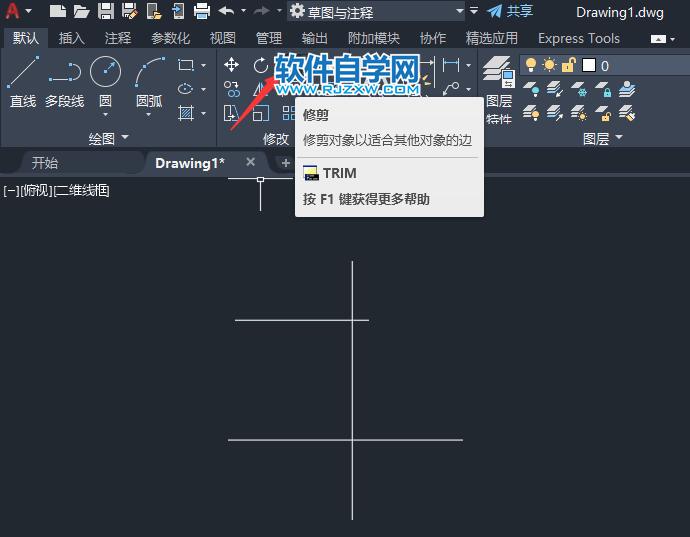The image size is (690, 537).
Task: Select the Copy tool icon
Action: coord(231,89)
